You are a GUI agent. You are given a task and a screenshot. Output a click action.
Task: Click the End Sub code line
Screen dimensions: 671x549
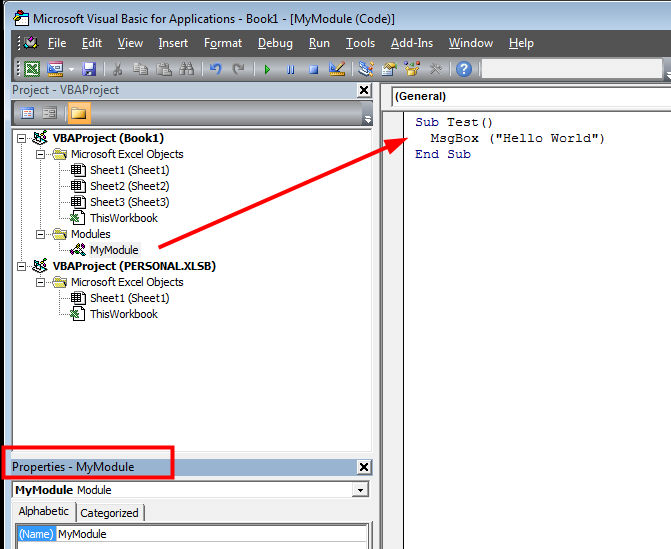pyautogui.click(x=443, y=154)
